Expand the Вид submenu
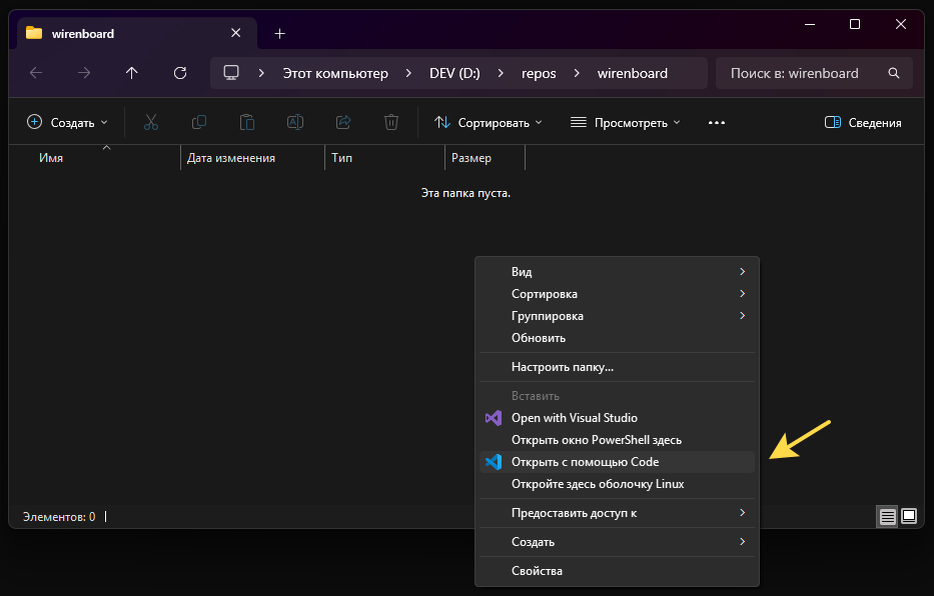The height and width of the screenshot is (596, 934). click(617, 272)
